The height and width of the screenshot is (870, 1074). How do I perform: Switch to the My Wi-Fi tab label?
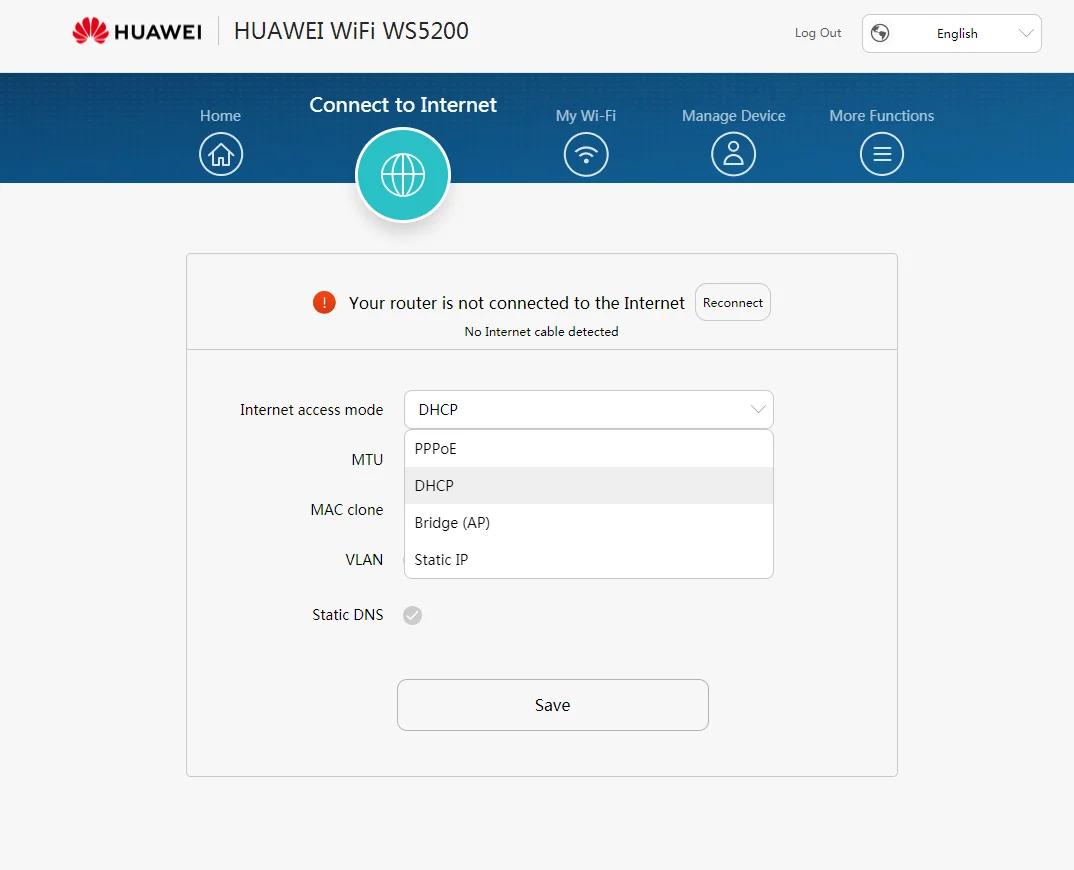pos(586,116)
